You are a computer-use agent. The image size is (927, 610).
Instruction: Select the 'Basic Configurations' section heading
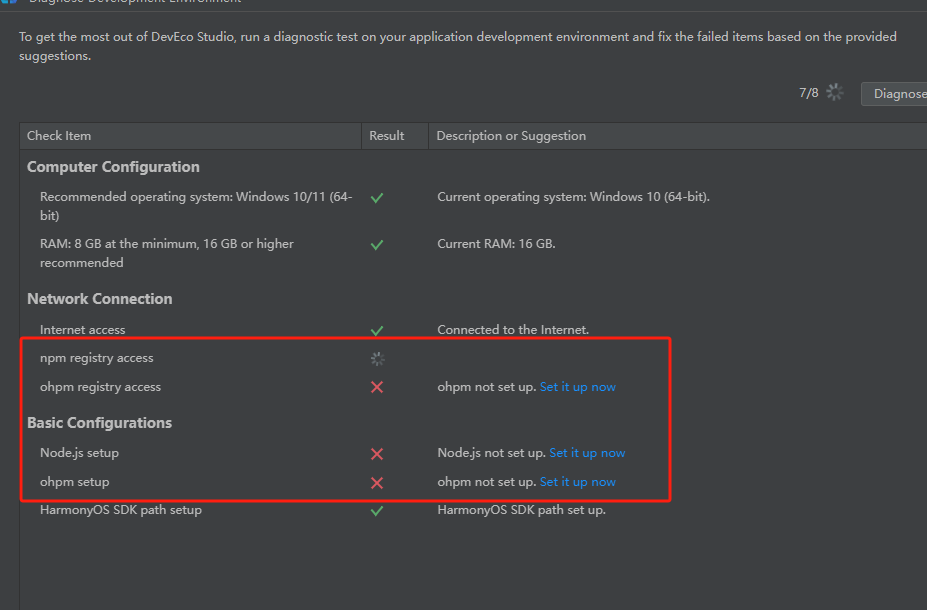point(99,423)
